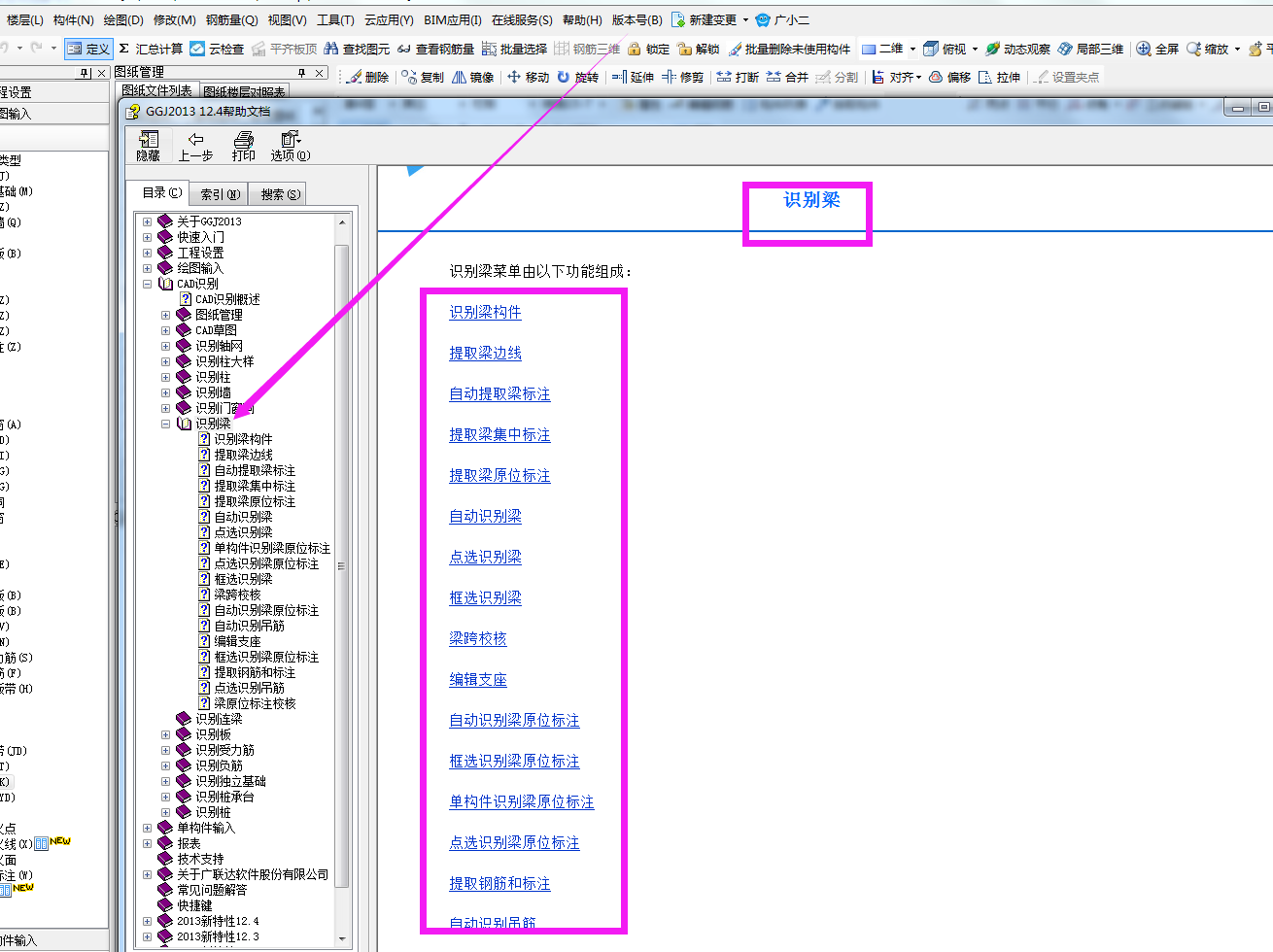Open the BIM应用(I) menu
The height and width of the screenshot is (952, 1273).
pos(453,19)
